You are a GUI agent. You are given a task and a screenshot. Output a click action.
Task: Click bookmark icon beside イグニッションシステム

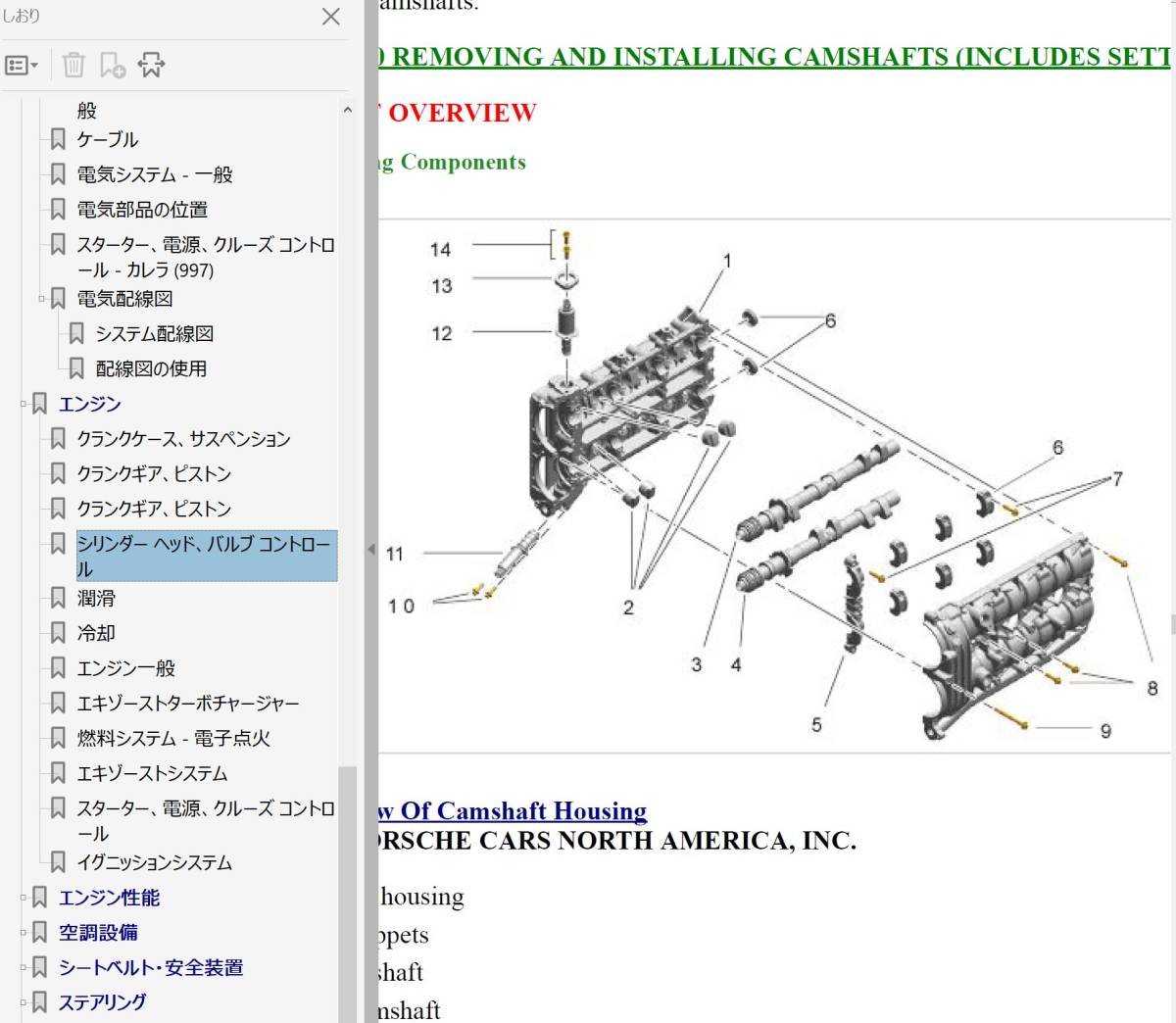[58, 862]
